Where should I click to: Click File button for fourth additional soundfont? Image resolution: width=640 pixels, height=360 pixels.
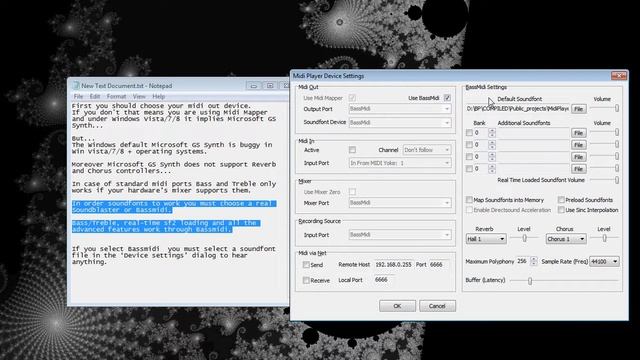578,169
